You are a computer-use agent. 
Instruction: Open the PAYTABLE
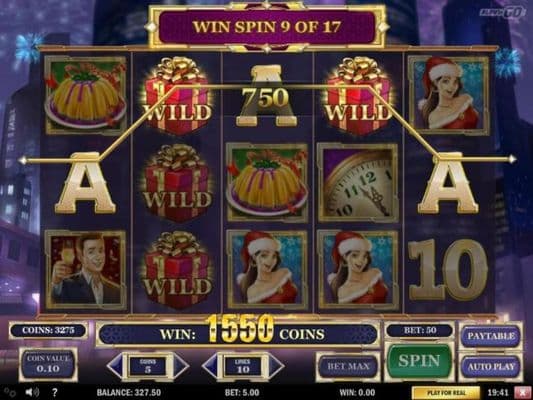[x=491, y=336]
